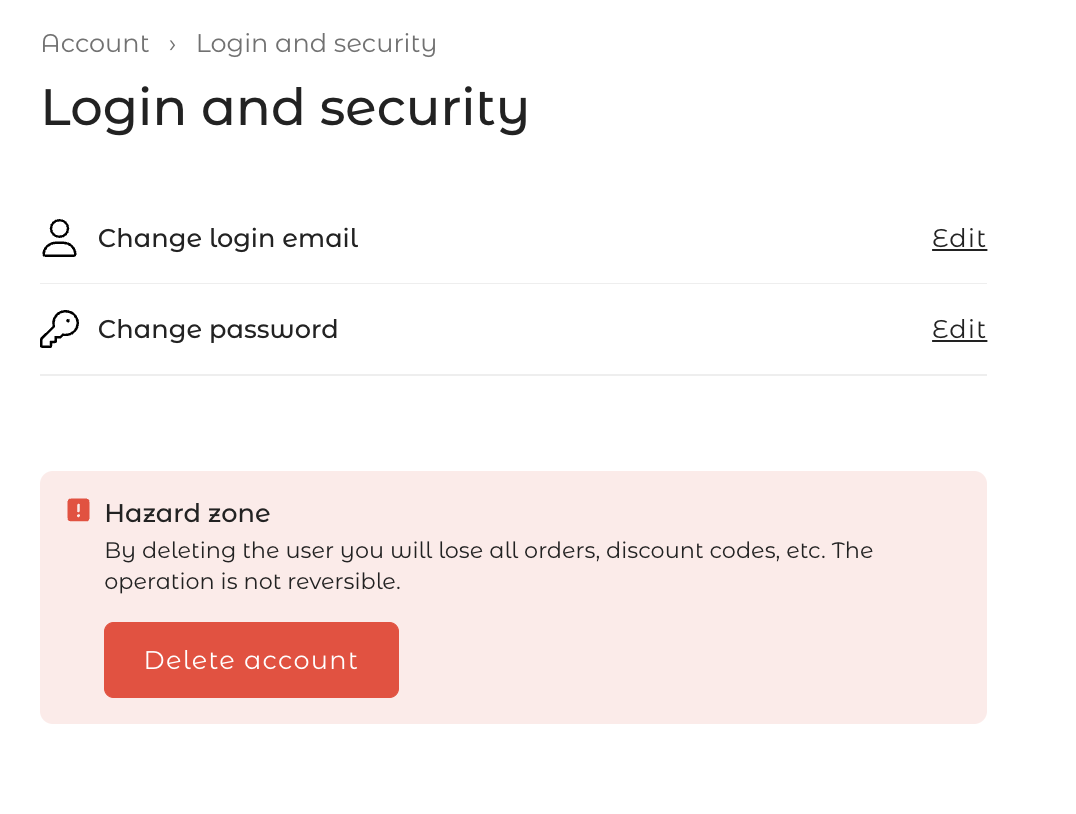Open Edit for Change password
This screenshot has width=1076, height=814.
pos(958,329)
